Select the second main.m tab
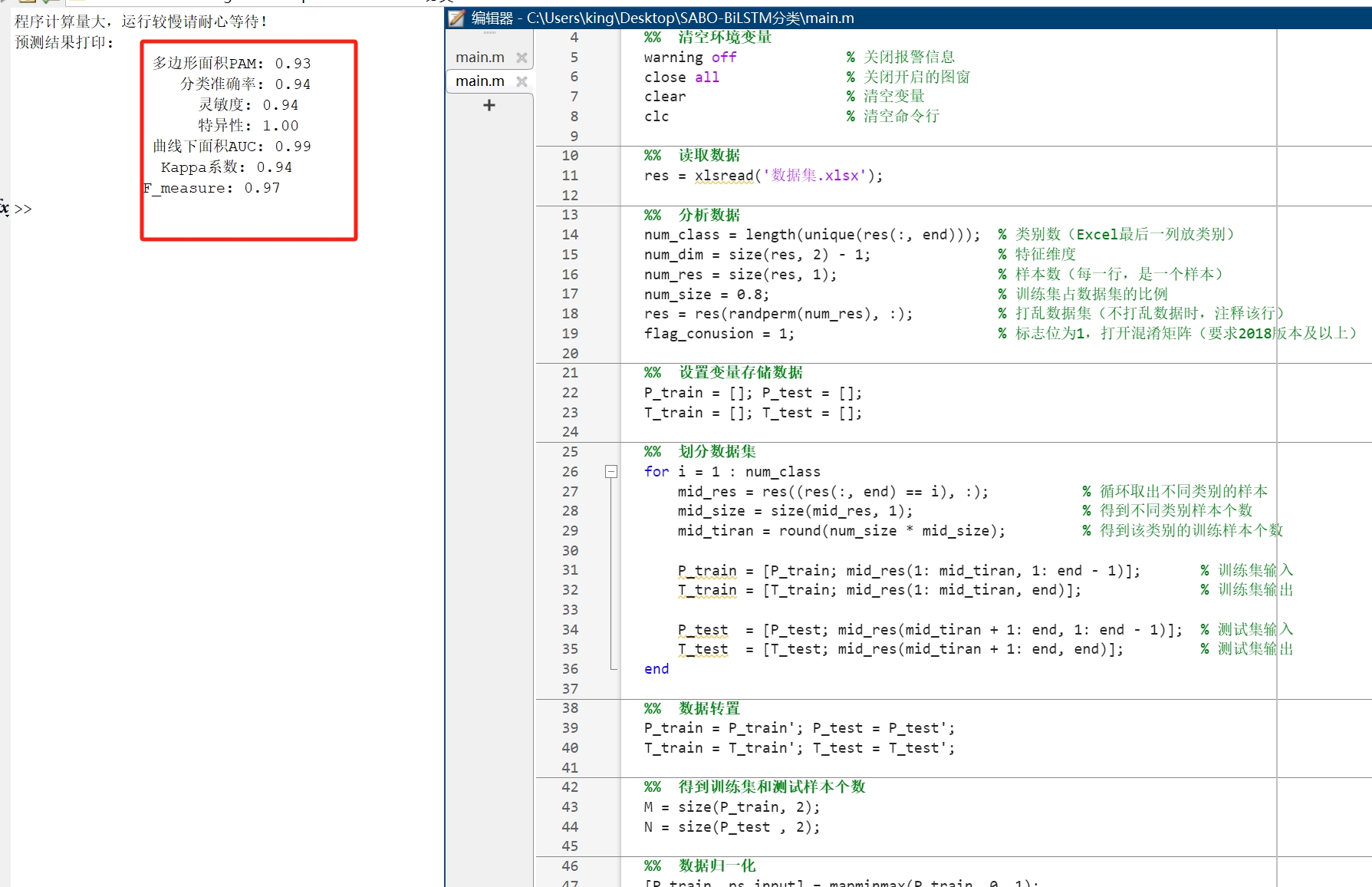Image resolution: width=1372 pixels, height=887 pixels. point(479,81)
